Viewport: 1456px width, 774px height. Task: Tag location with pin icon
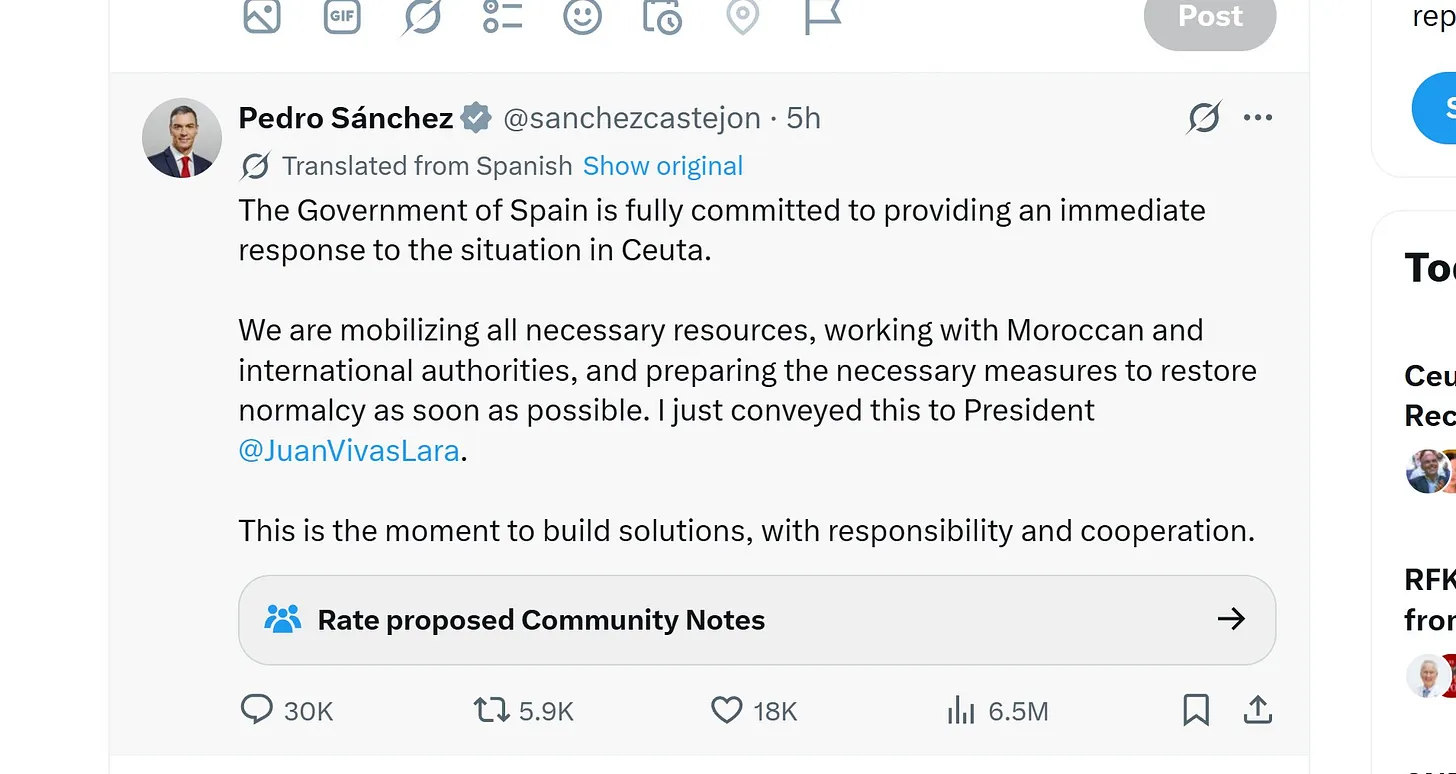[742, 16]
